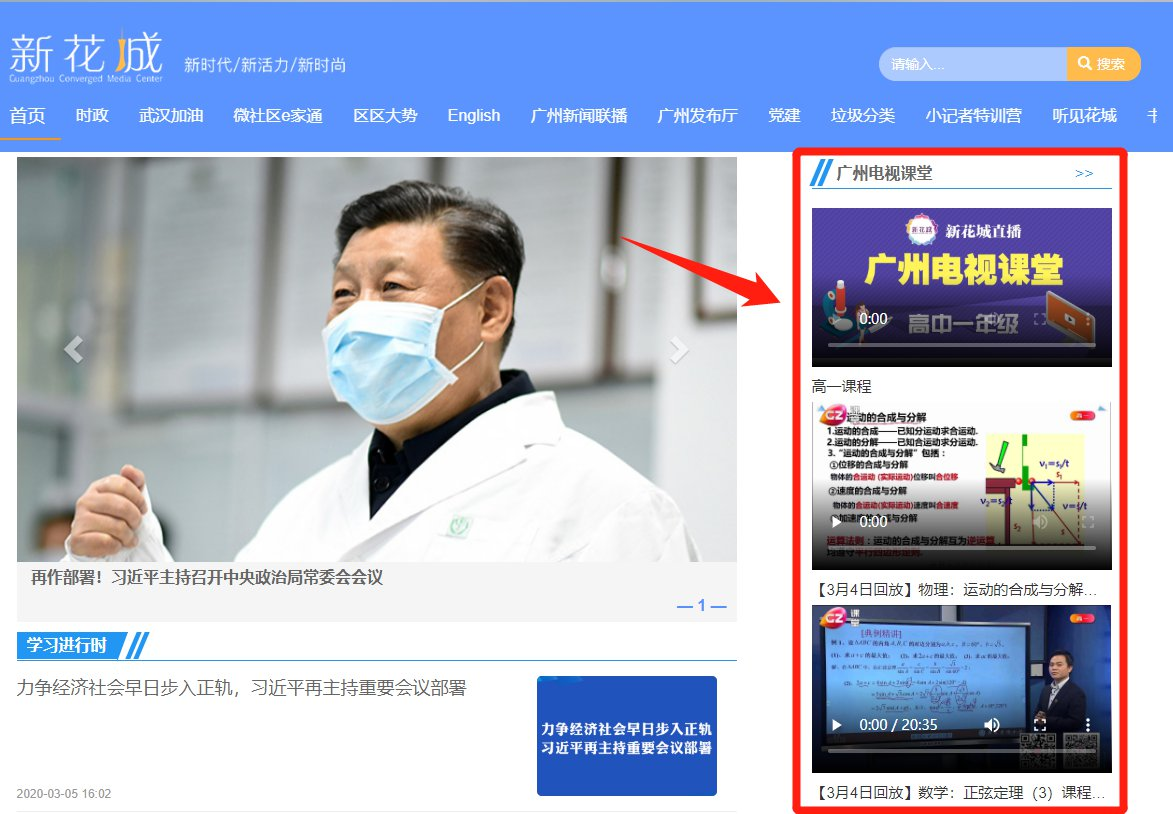
Task: Switch to the English navigation item
Action: point(473,115)
